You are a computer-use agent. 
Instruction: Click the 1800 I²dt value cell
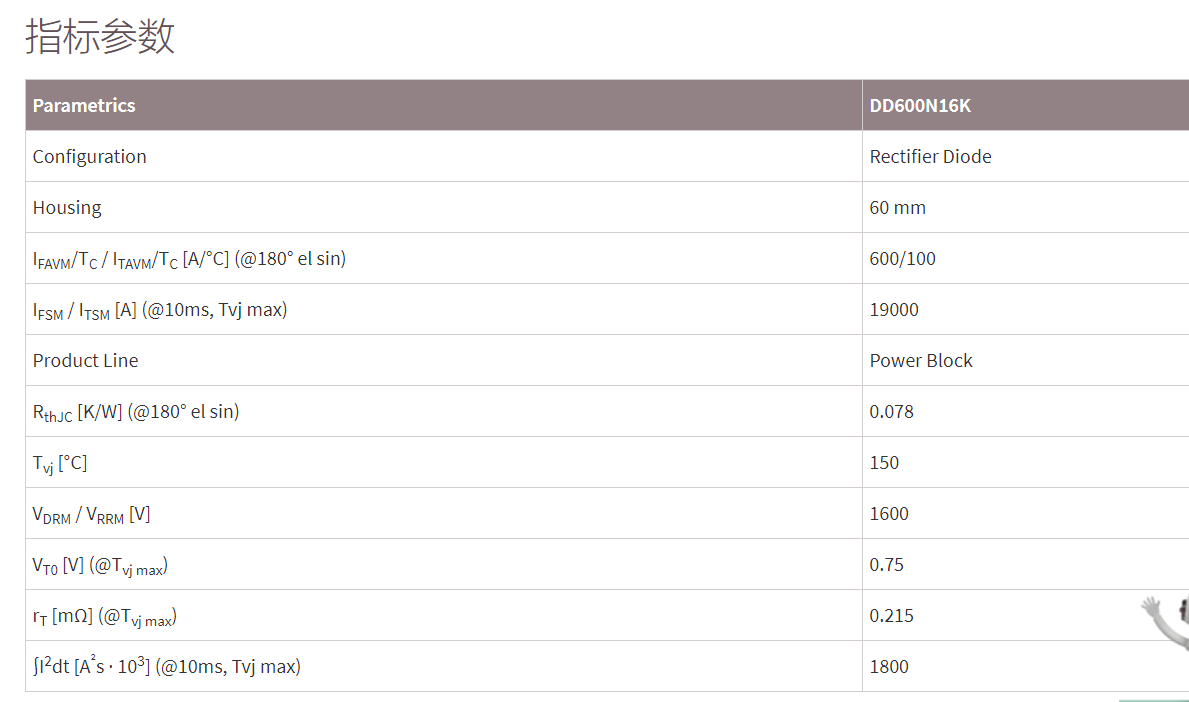point(889,666)
